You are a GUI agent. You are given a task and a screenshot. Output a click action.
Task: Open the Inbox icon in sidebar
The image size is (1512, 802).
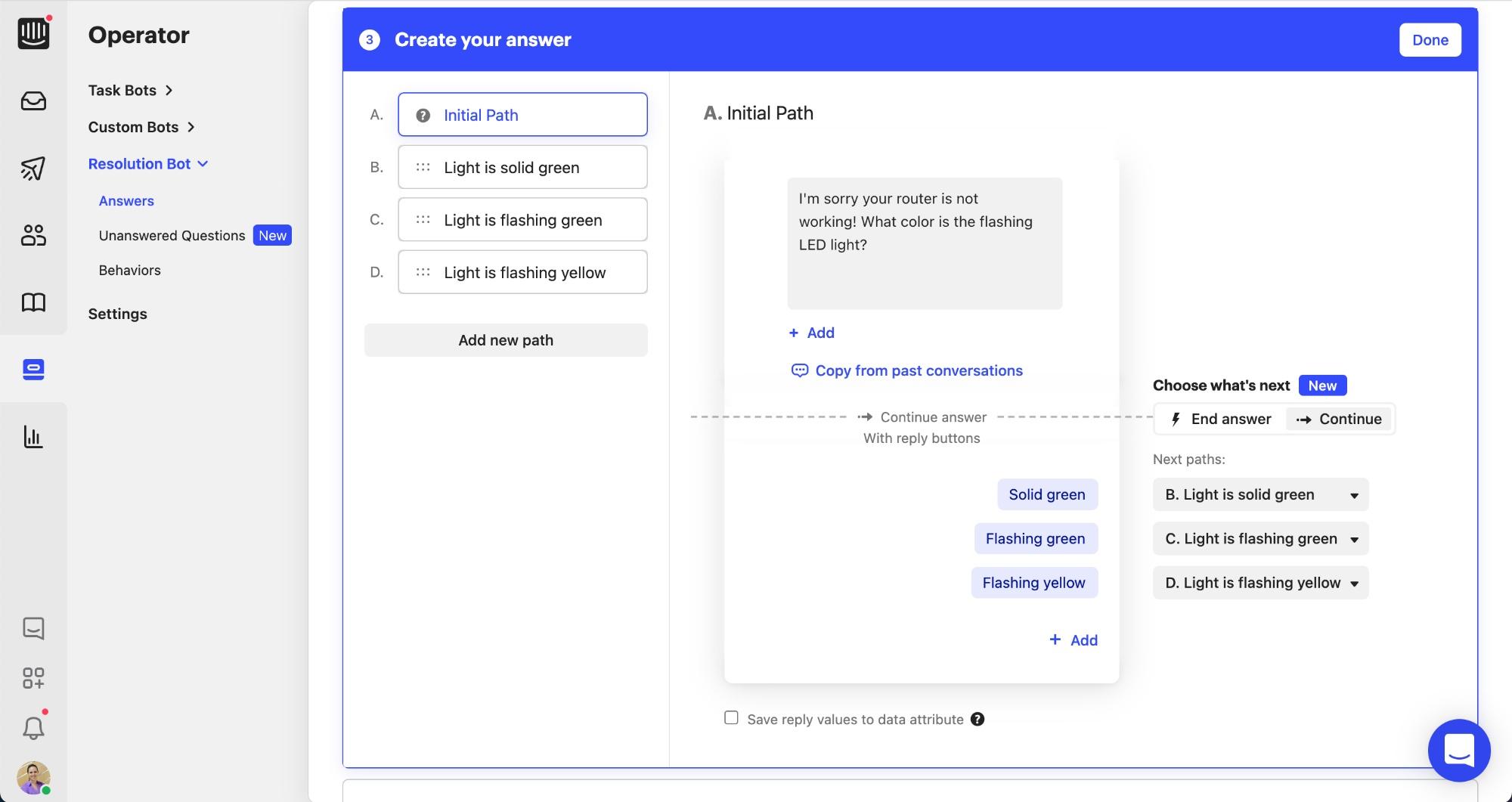point(33,101)
